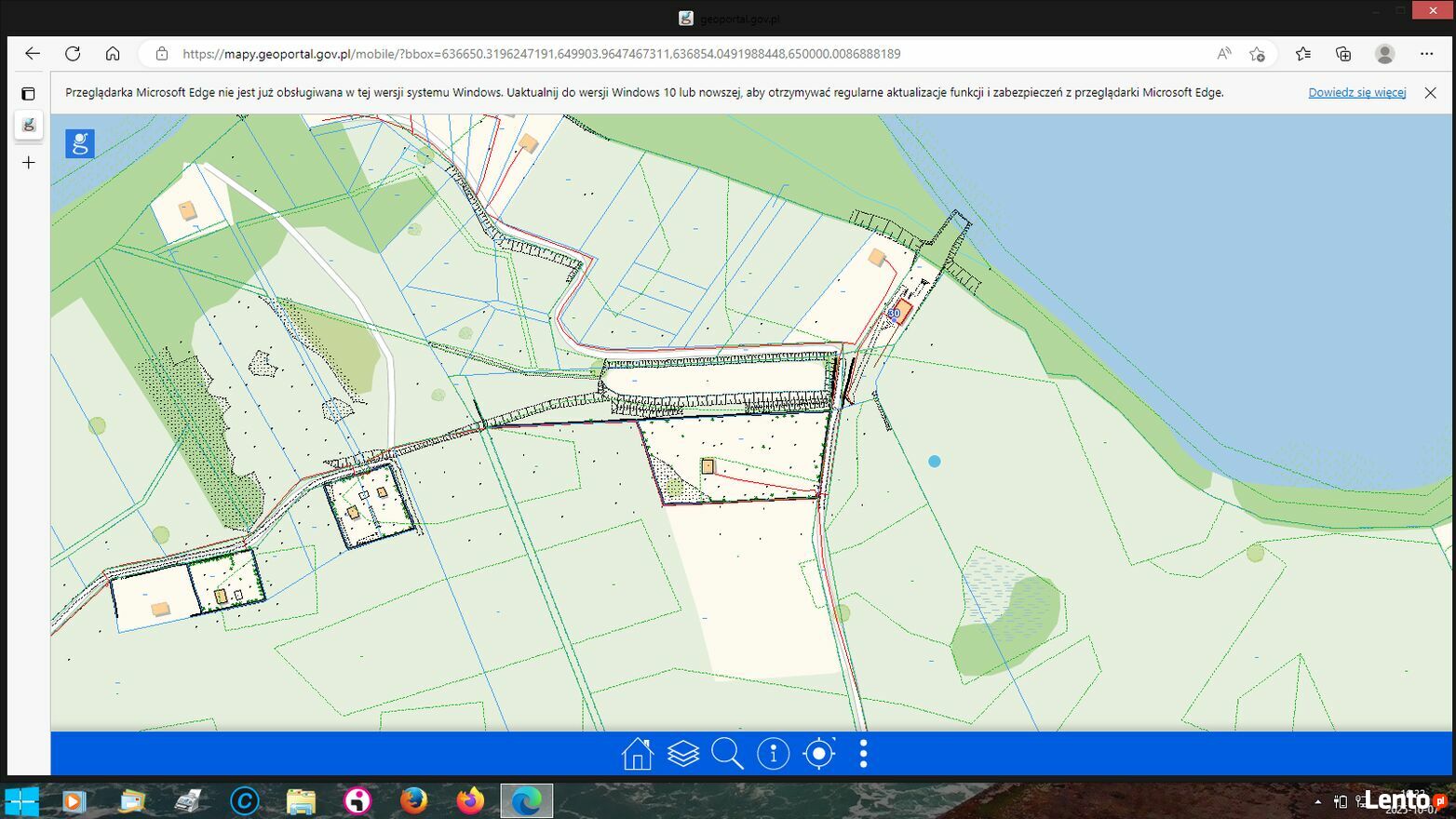The height and width of the screenshot is (819, 1456).
Task: Add this page to favorites
Action: [x=1257, y=54]
